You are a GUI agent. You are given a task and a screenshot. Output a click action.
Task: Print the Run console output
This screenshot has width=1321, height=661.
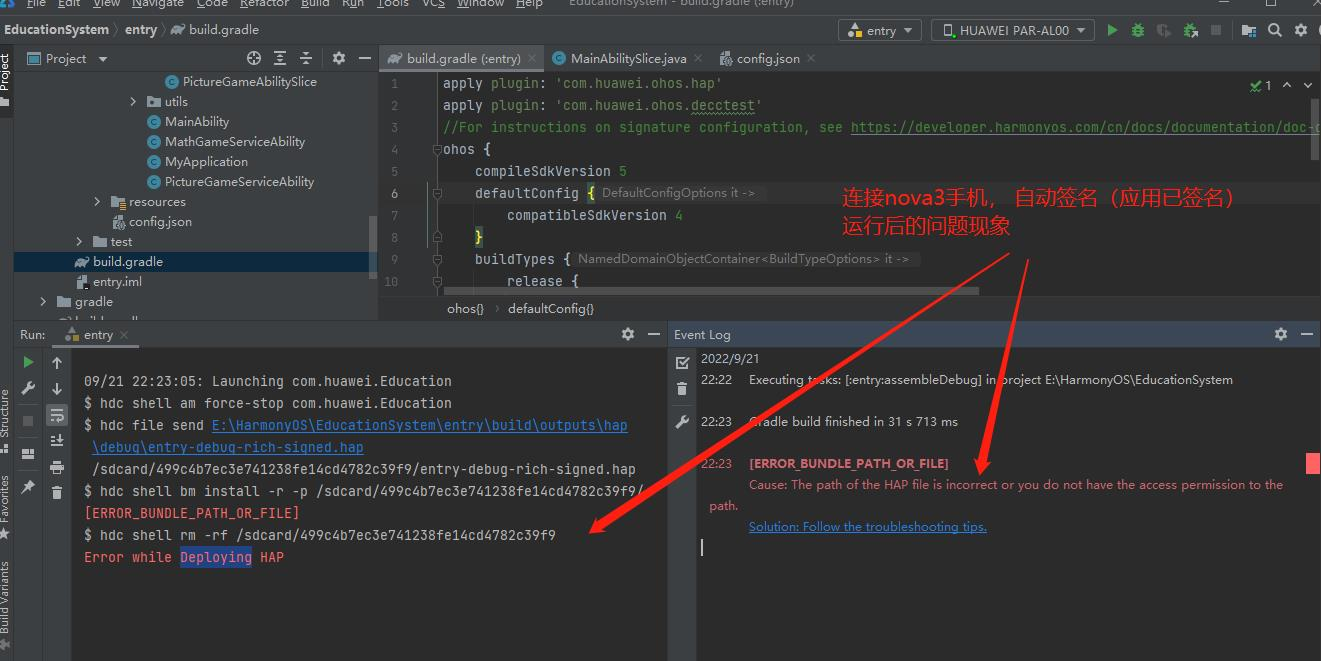click(x=57, y=467)
